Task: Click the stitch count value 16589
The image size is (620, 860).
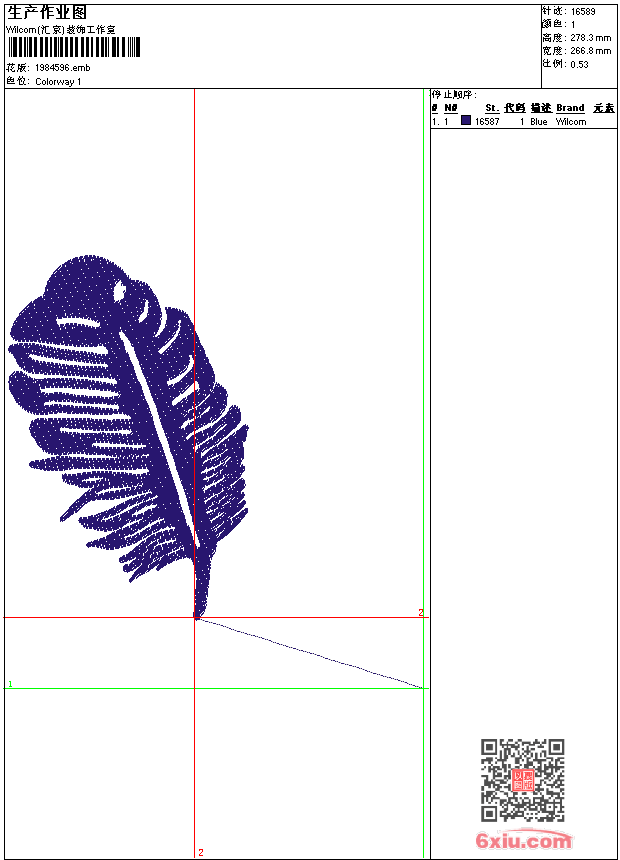Action: [x=583, y=12]
